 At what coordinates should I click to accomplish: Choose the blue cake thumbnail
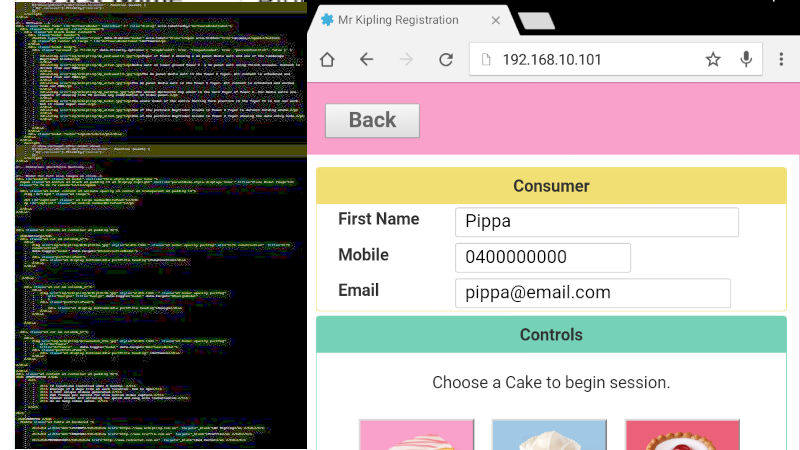[x=549, y=435]
